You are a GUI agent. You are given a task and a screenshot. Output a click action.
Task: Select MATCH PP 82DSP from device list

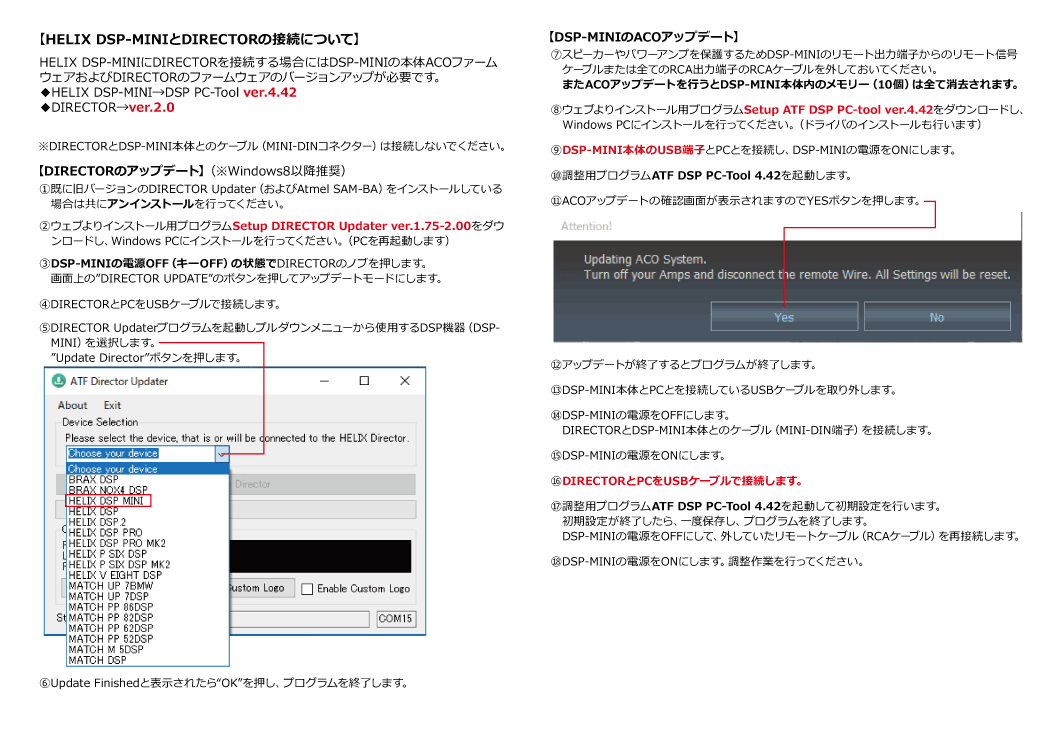[x=148, y=618]
